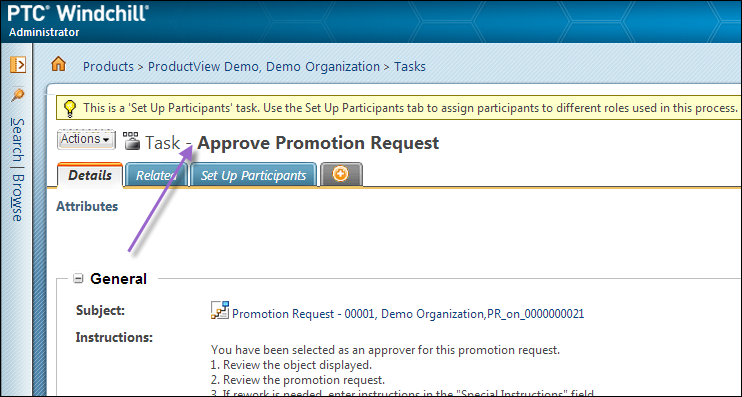The image size is (742, 397).
Task: Switch to the Related tab
Action: point(156,176)
